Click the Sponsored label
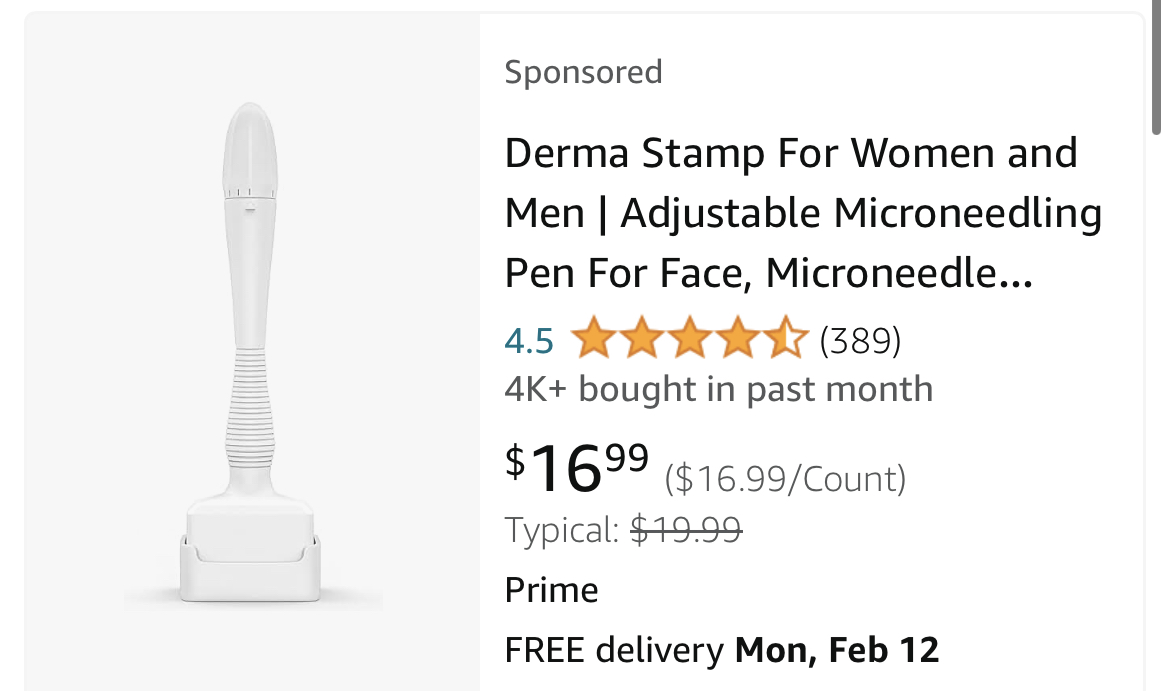Viewport: 1170px width, 691px height. (x=583, y=72)
